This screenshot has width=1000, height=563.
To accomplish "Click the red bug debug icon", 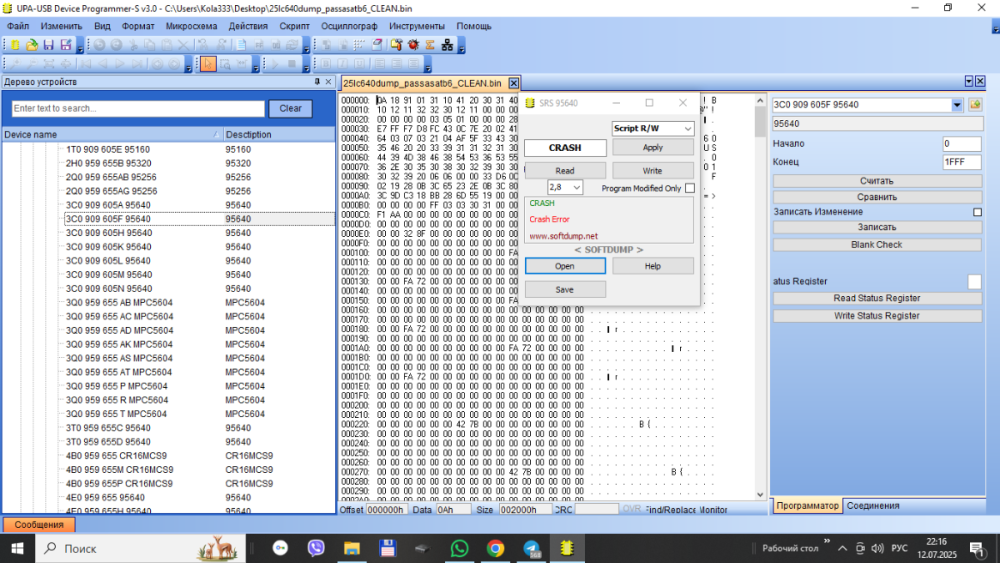I will pyautogui.click(x=413, y=45).
